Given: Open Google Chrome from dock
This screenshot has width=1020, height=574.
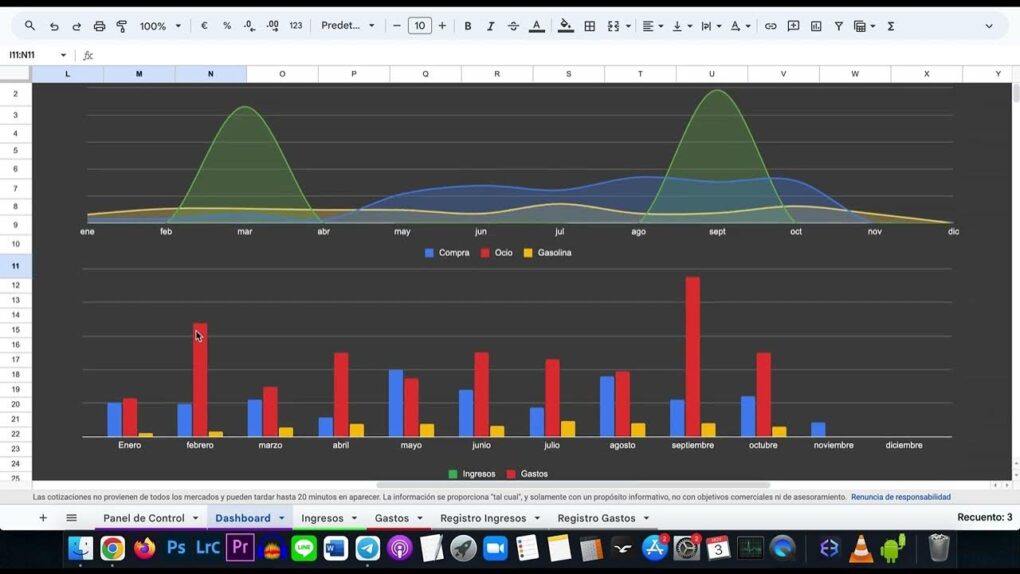Looking at the screenshot, I should (x=113, y=549).
